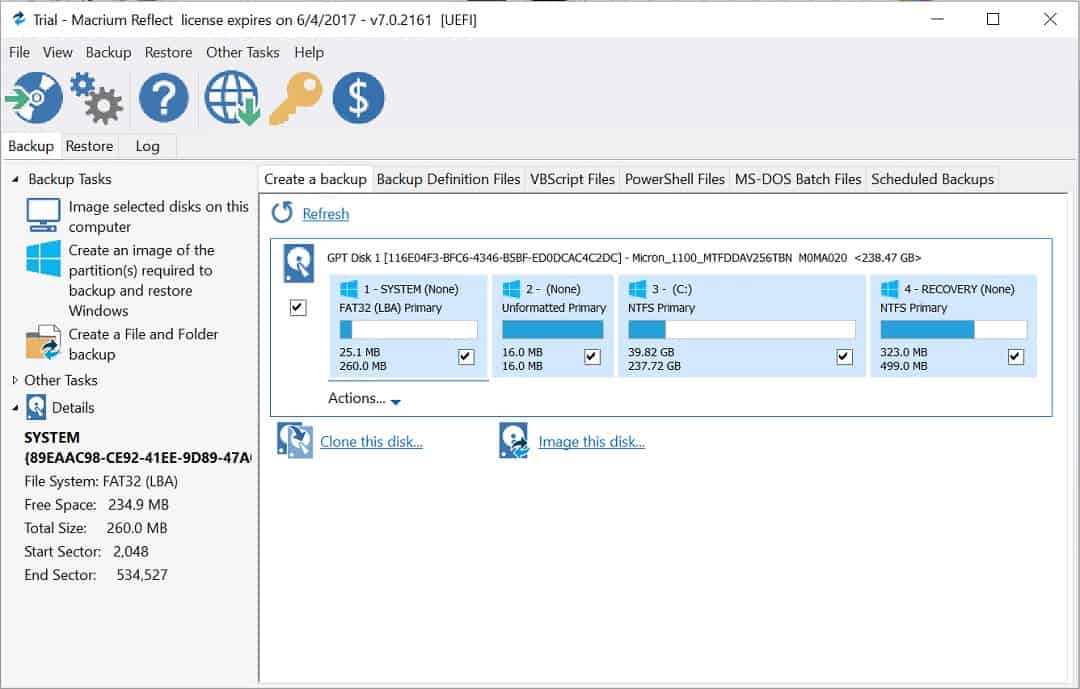This screenshot has width=1080, height=689.
Task: Click the monitor icon for imaging selected disks
Action: click(x=43, y=215)
